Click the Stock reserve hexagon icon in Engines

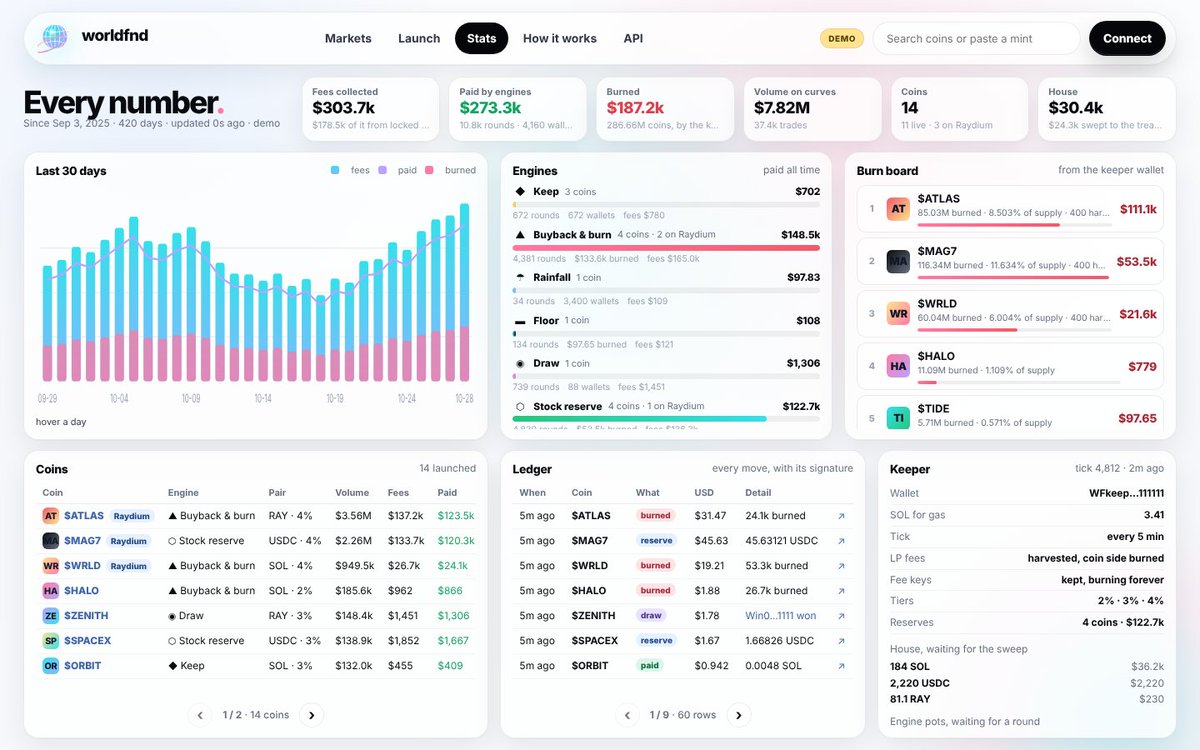pyautogui.click(x=520, y=407)
